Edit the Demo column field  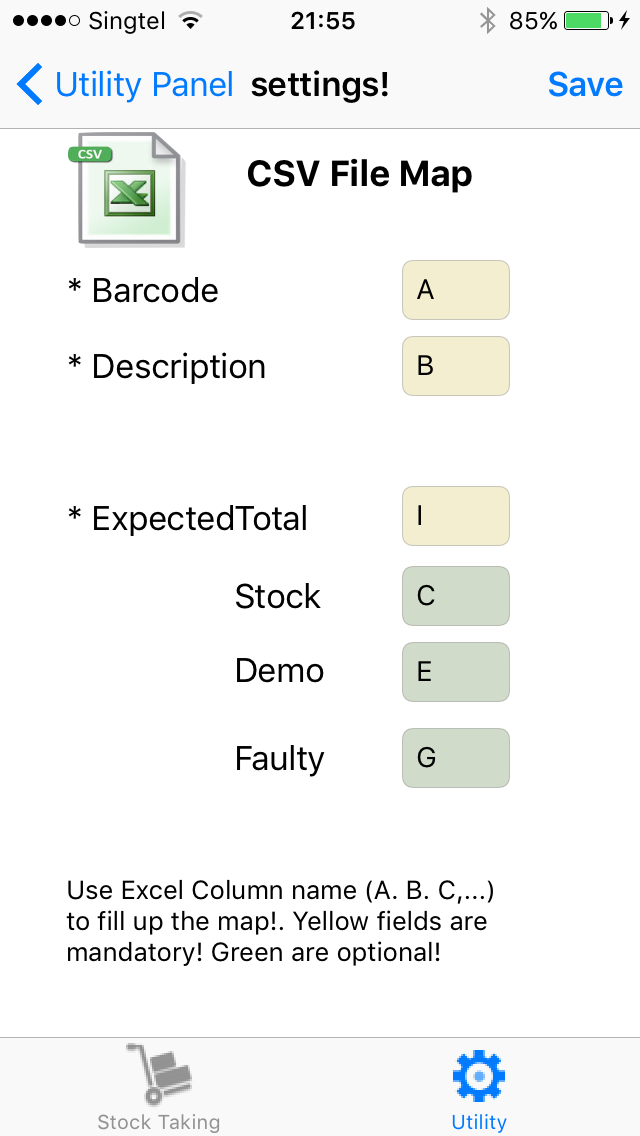(x=456, y=672)
